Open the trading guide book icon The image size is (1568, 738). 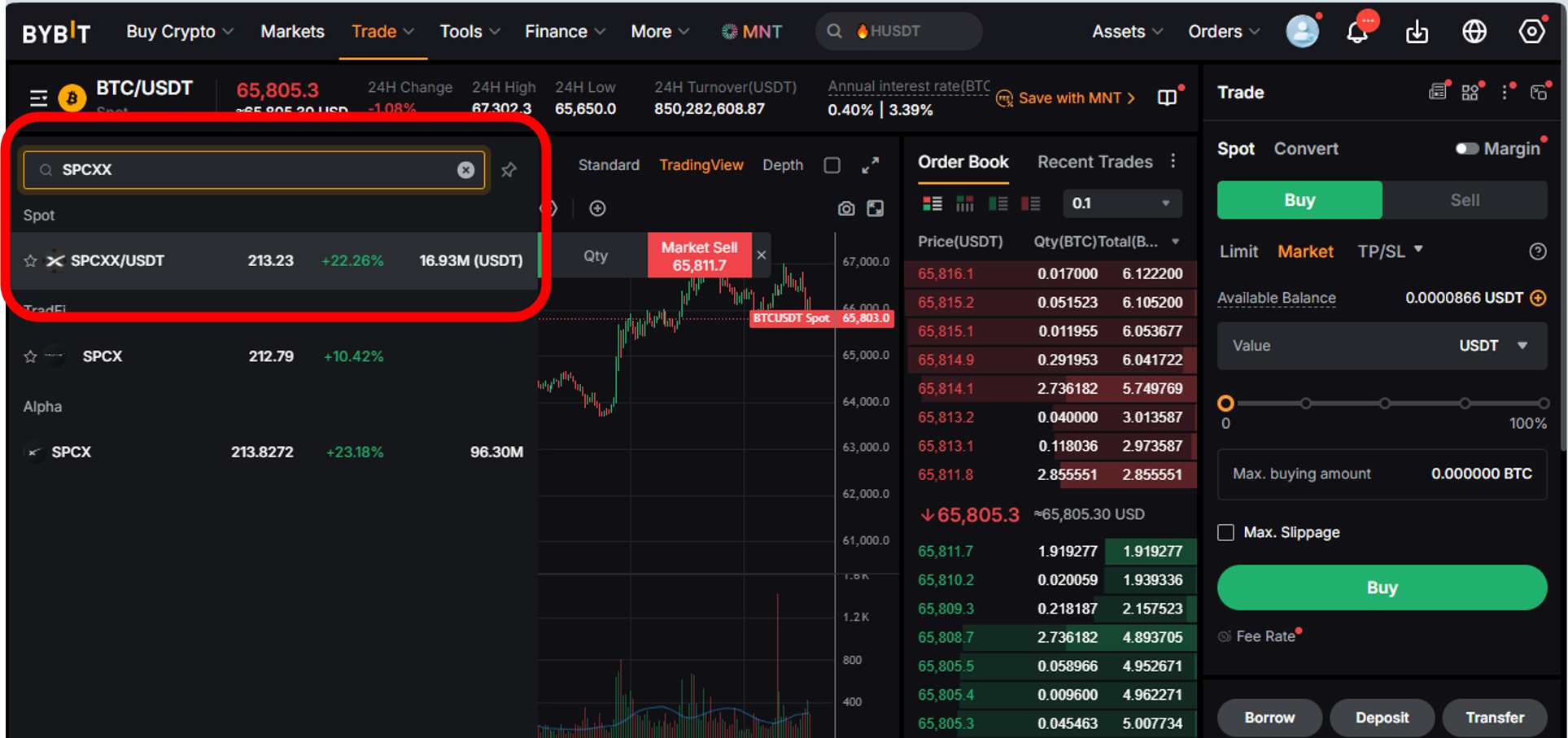[x=1167, y=98]
